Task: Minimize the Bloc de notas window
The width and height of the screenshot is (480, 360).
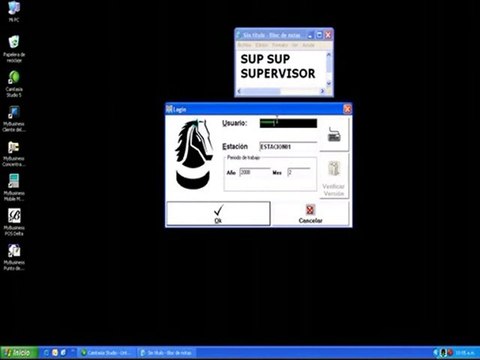Action: (310, 35)
